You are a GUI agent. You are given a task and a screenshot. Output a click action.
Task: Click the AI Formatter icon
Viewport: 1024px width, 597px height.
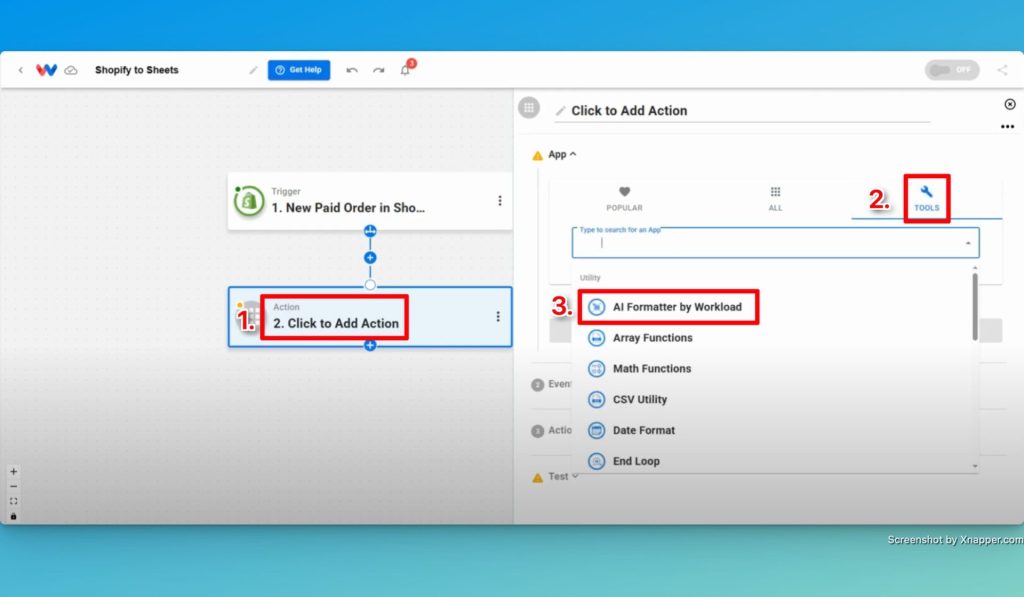click(x=596, y=307)
